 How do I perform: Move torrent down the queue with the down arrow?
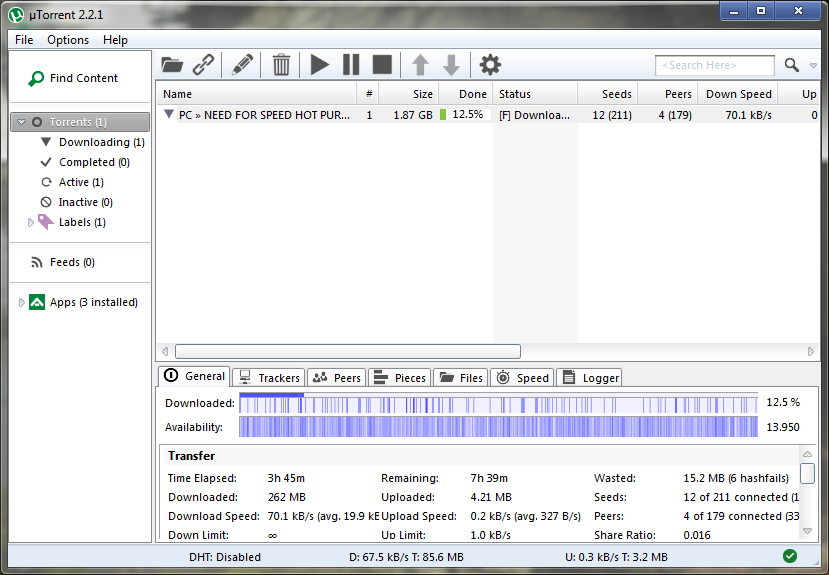[x=452, y=65]
